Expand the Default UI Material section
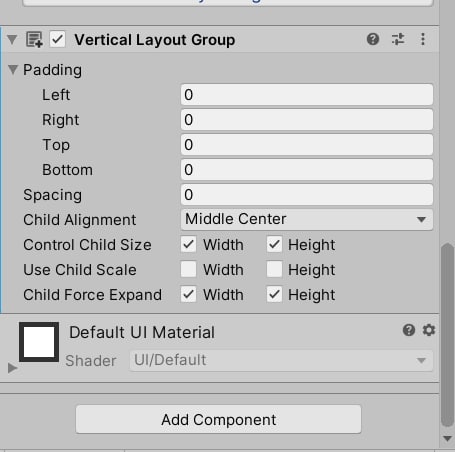This screenshot has width=455, height=452. pos(12,368)
